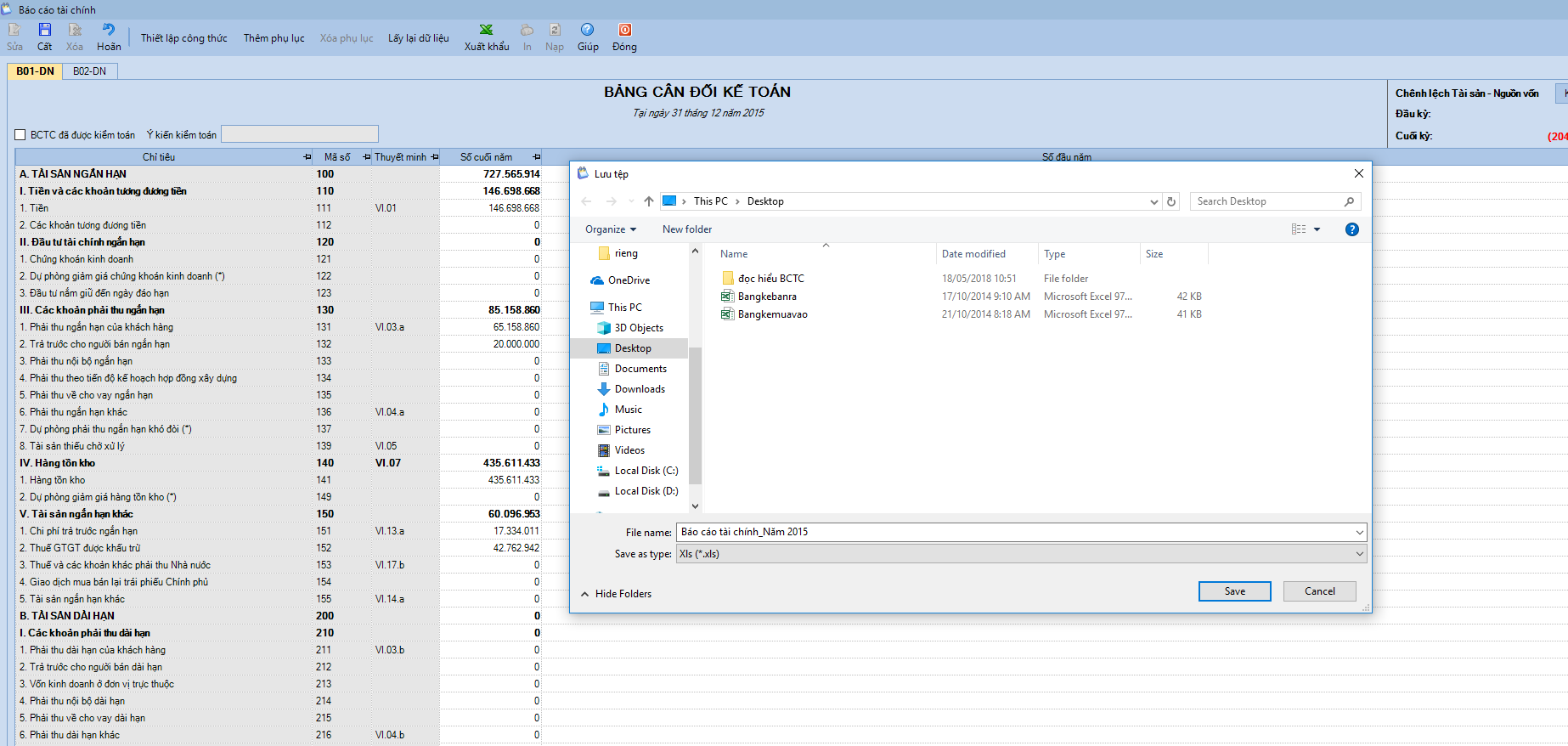
Task: Refresh the Desktop folder listing
Action: pos(1171,201)
